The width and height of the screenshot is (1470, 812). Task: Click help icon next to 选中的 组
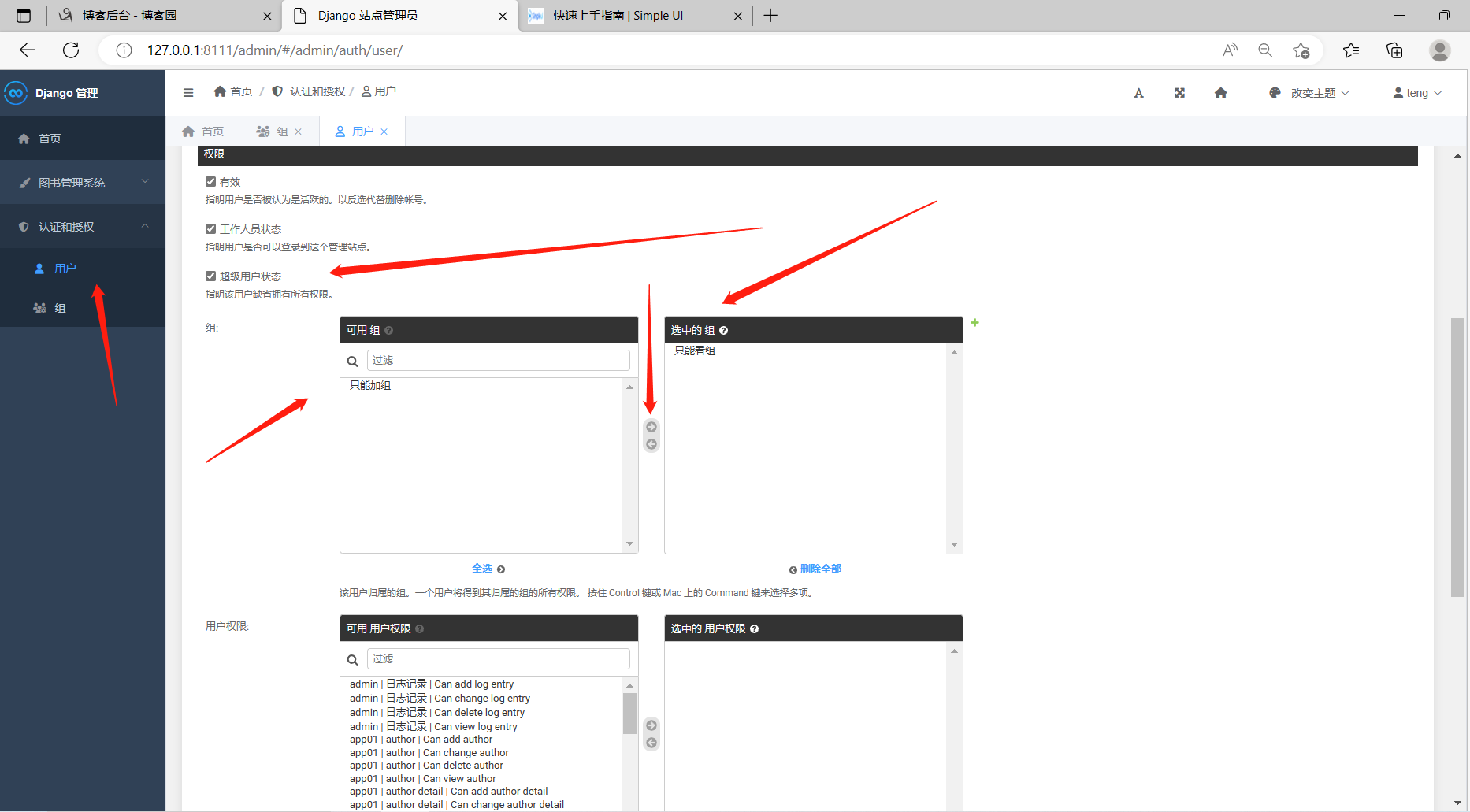[x=723, y=331]
